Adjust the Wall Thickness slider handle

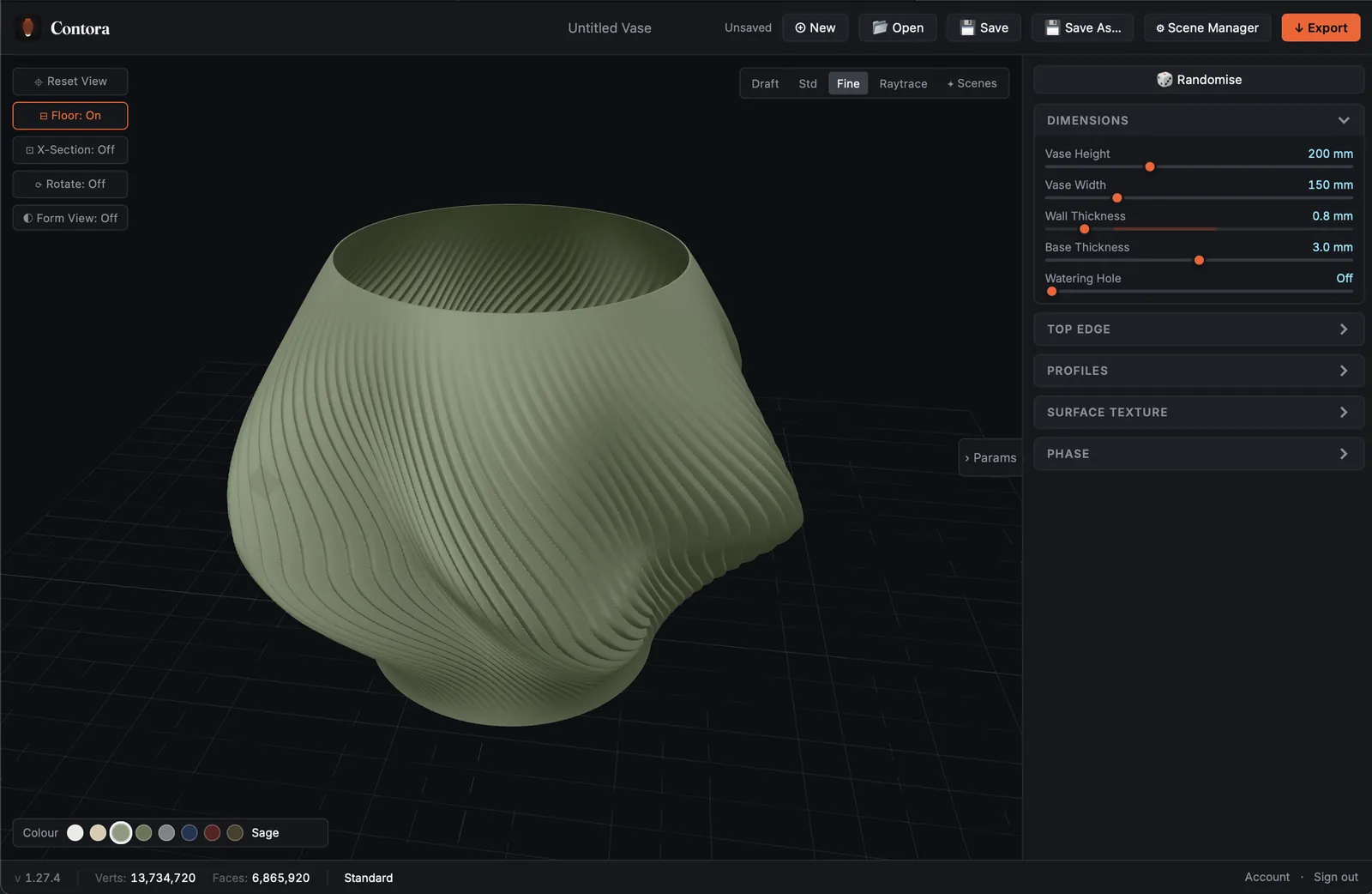pos(1085,229)
